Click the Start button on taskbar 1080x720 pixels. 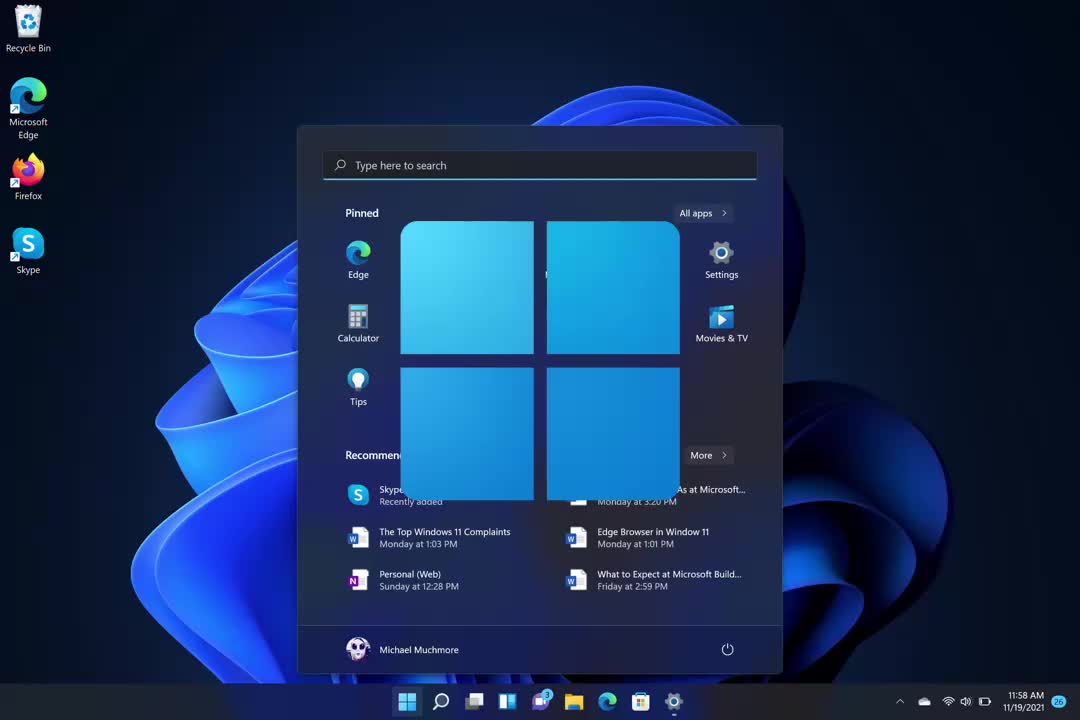pyautogui.click(x=407, y=701)
